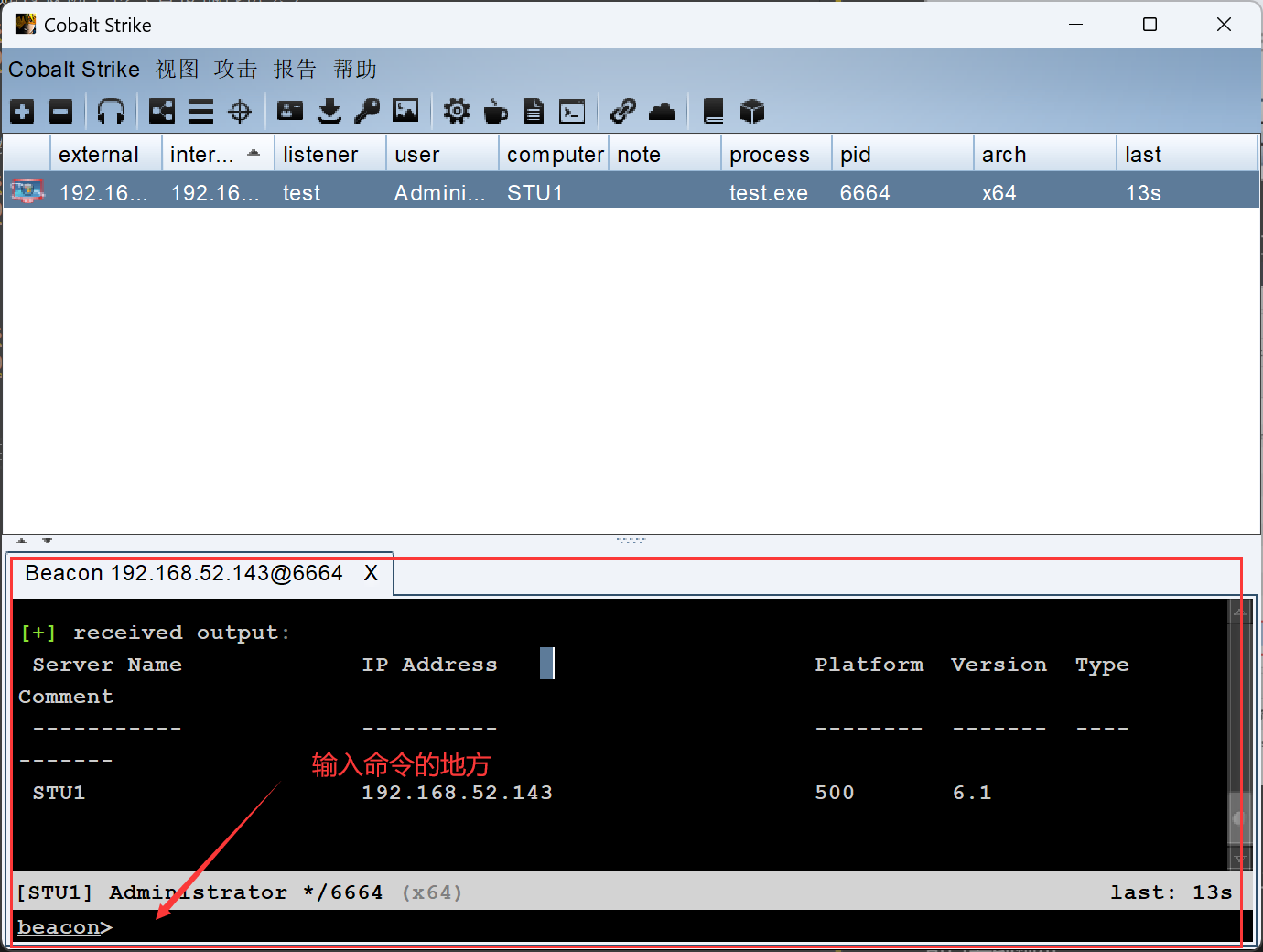Connect to a new team server (plus icon)
Image resolution: width=1263 pixels, height=952 pixels.
coord(22,112)
